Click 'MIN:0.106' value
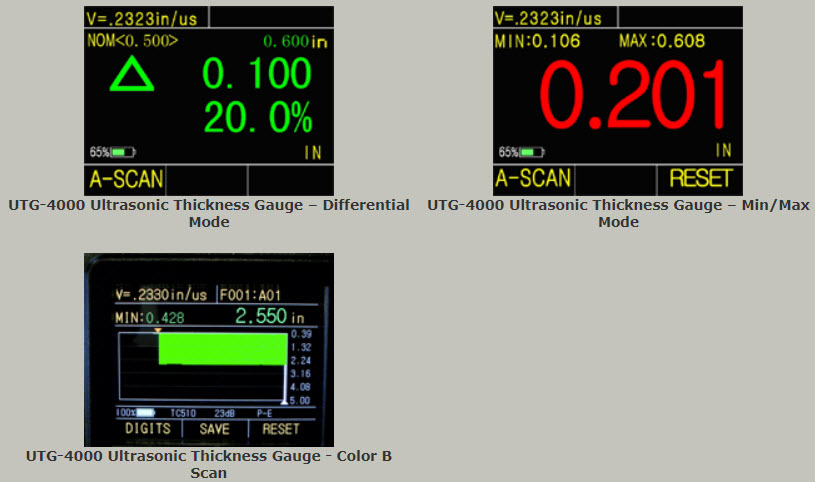 click(x=537, y=41)
